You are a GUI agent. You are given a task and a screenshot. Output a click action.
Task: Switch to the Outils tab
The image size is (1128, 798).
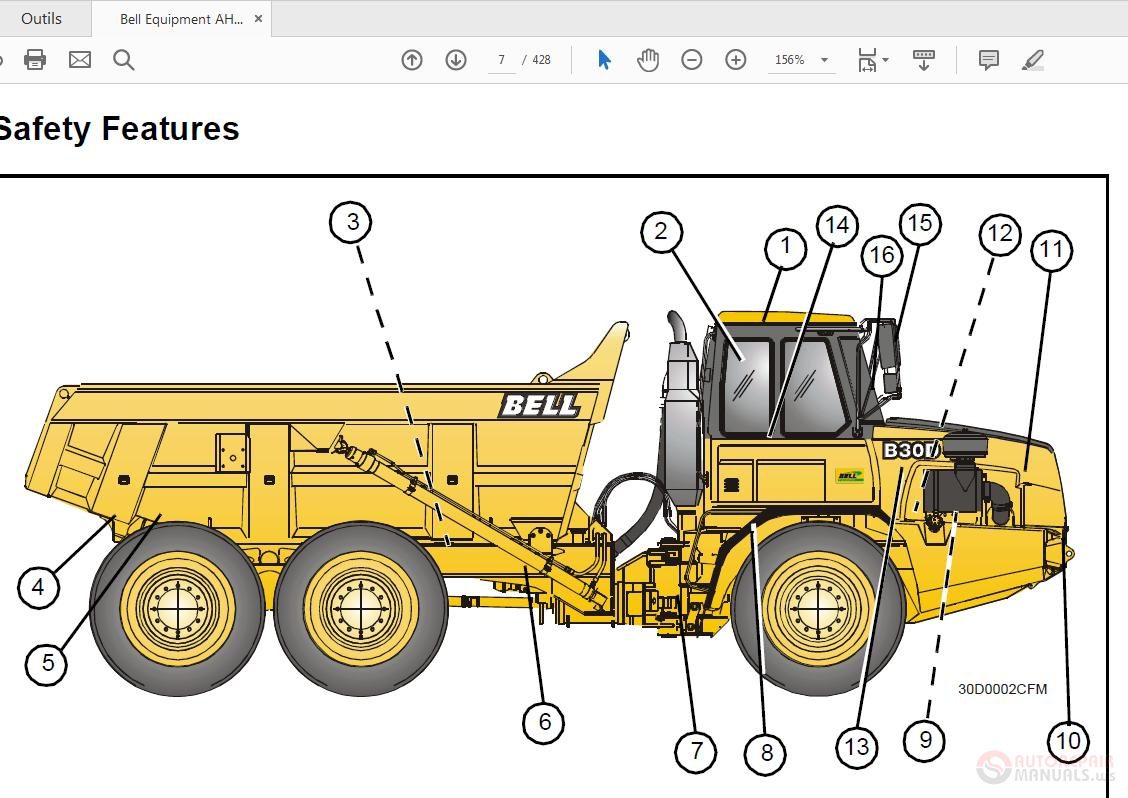41,18
